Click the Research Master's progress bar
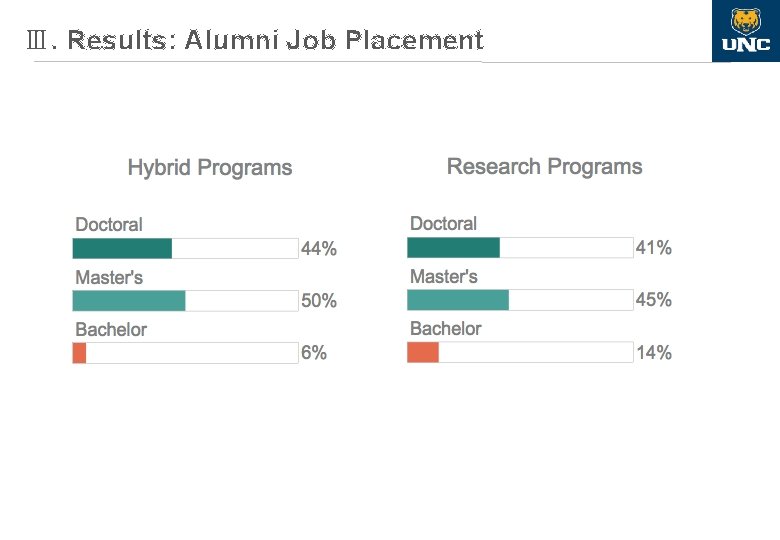 click(x=520, y=300)
